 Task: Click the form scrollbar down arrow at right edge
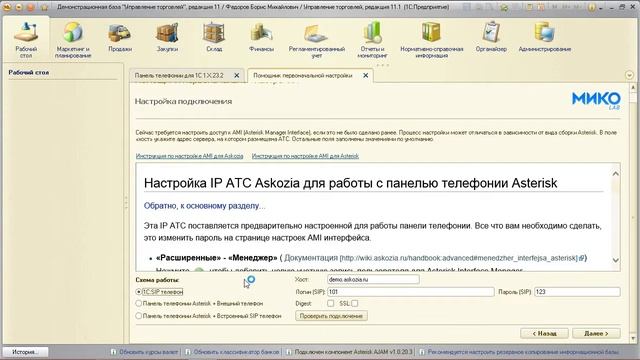[x=633, y=338]
